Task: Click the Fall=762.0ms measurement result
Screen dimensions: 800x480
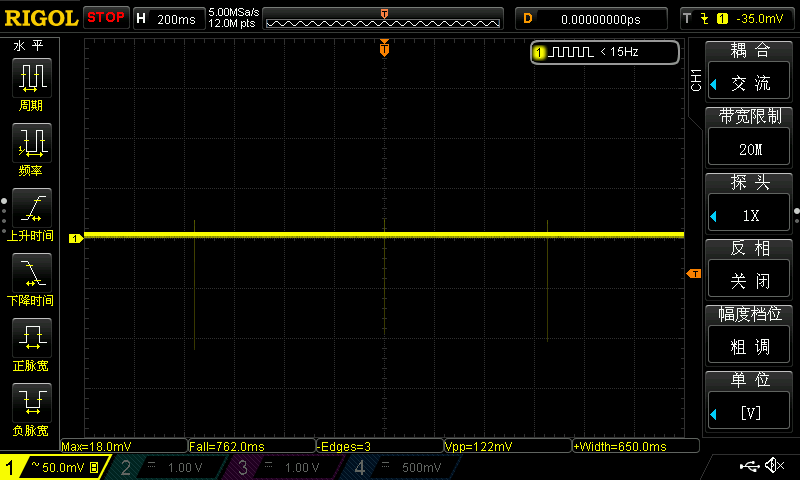Action: (252, 446)
